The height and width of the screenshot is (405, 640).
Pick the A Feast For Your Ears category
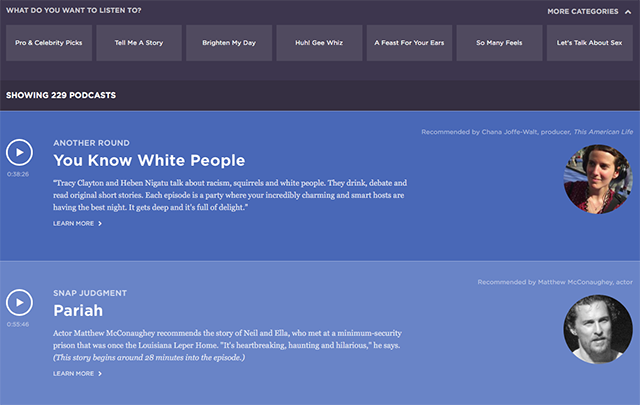pos(409,43)
